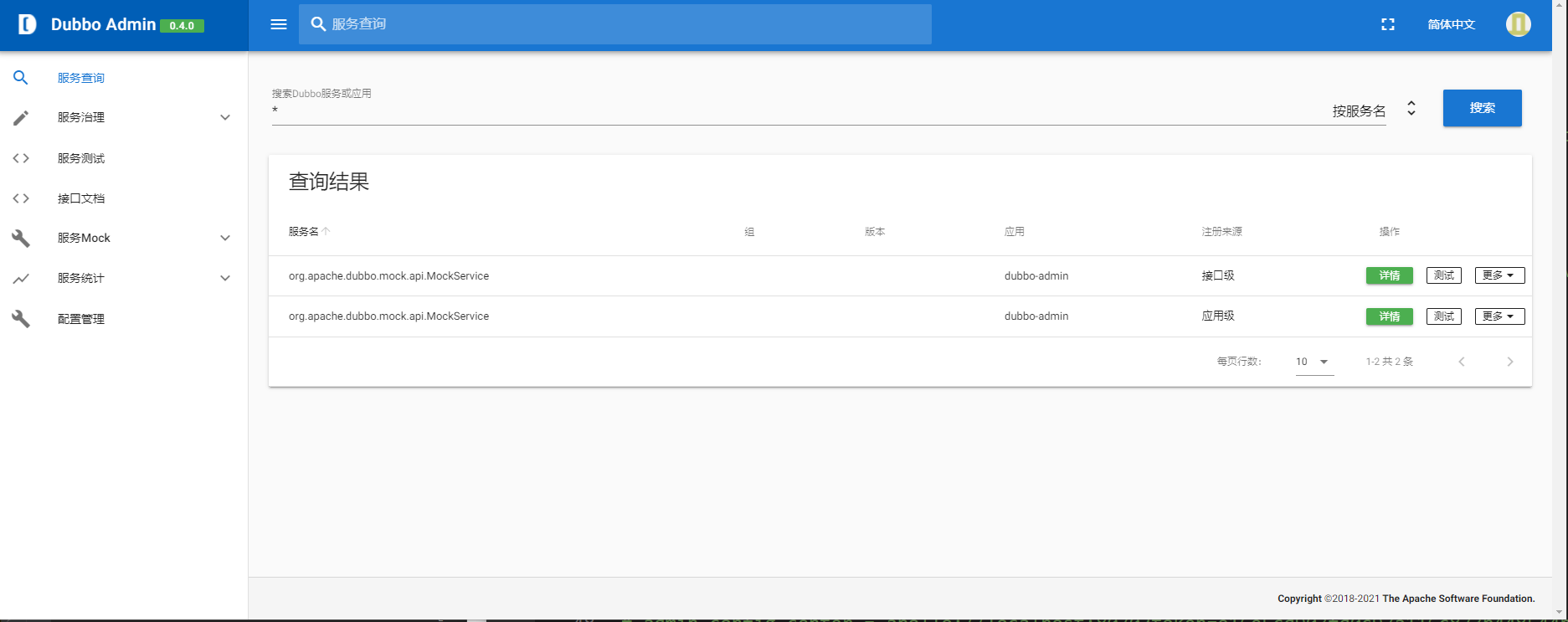Click the wrench icon beside 配置管理

(x=21, y=319)
